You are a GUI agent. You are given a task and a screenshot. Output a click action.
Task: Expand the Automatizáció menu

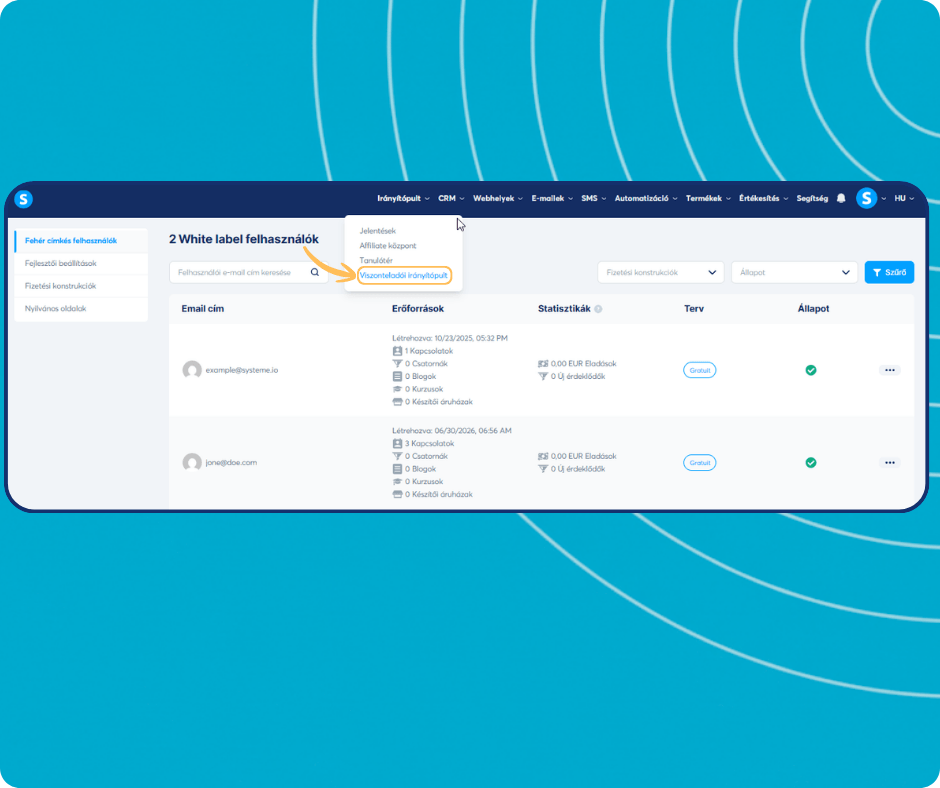click(x=646, y=198)
